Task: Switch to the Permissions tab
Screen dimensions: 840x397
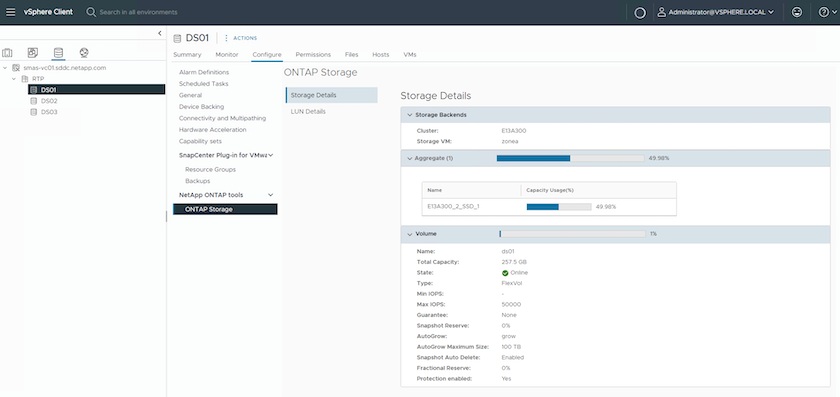Action: tap(313, 55)
